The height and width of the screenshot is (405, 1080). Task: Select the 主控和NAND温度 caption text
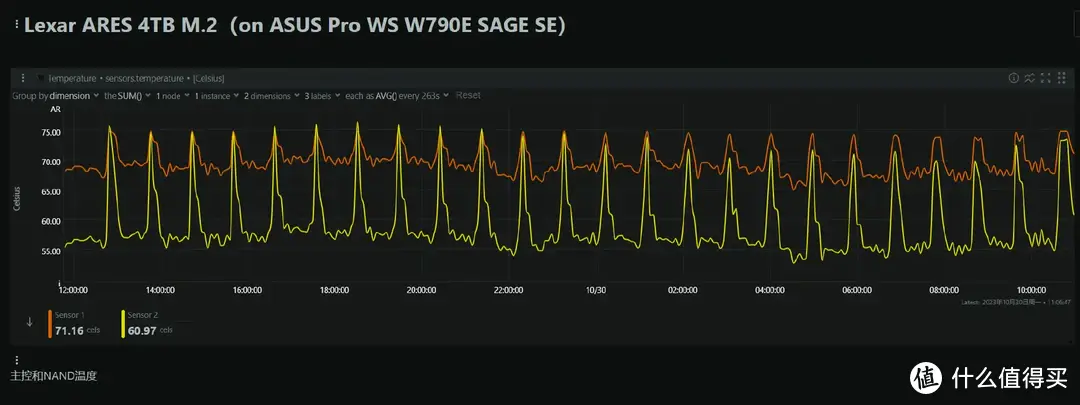(54, 376)
